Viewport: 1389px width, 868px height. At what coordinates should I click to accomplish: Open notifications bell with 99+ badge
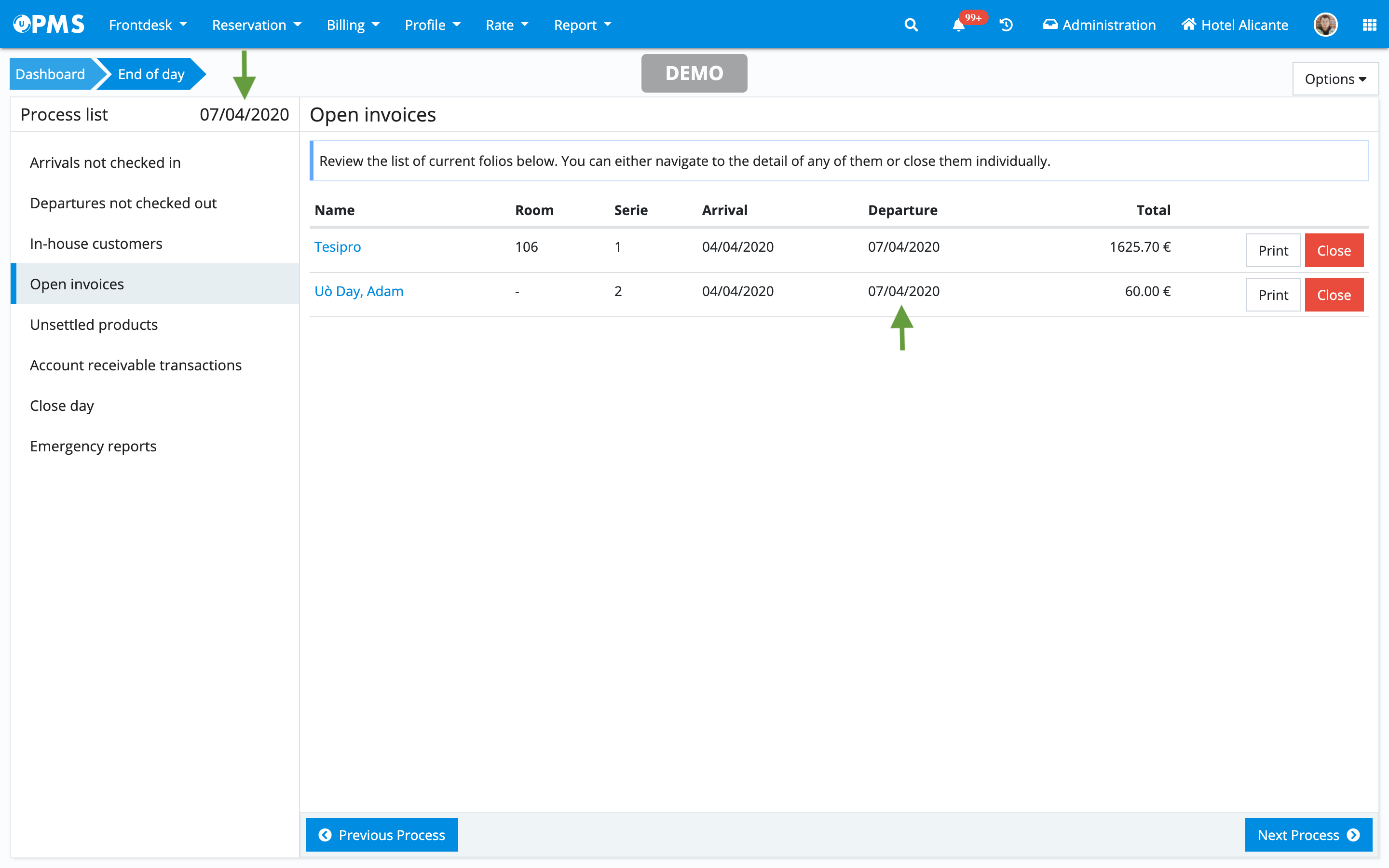pyautogui.click(x=959, y=25)
